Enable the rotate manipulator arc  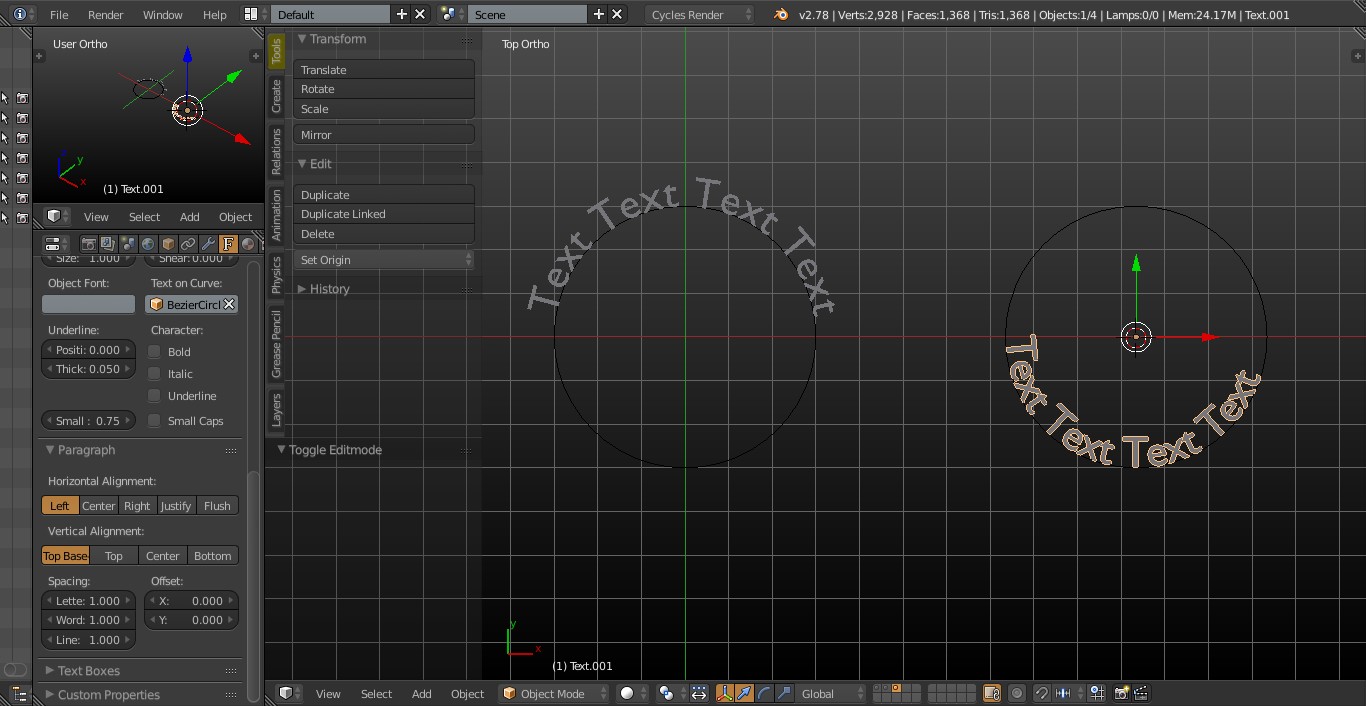[764, 693]
